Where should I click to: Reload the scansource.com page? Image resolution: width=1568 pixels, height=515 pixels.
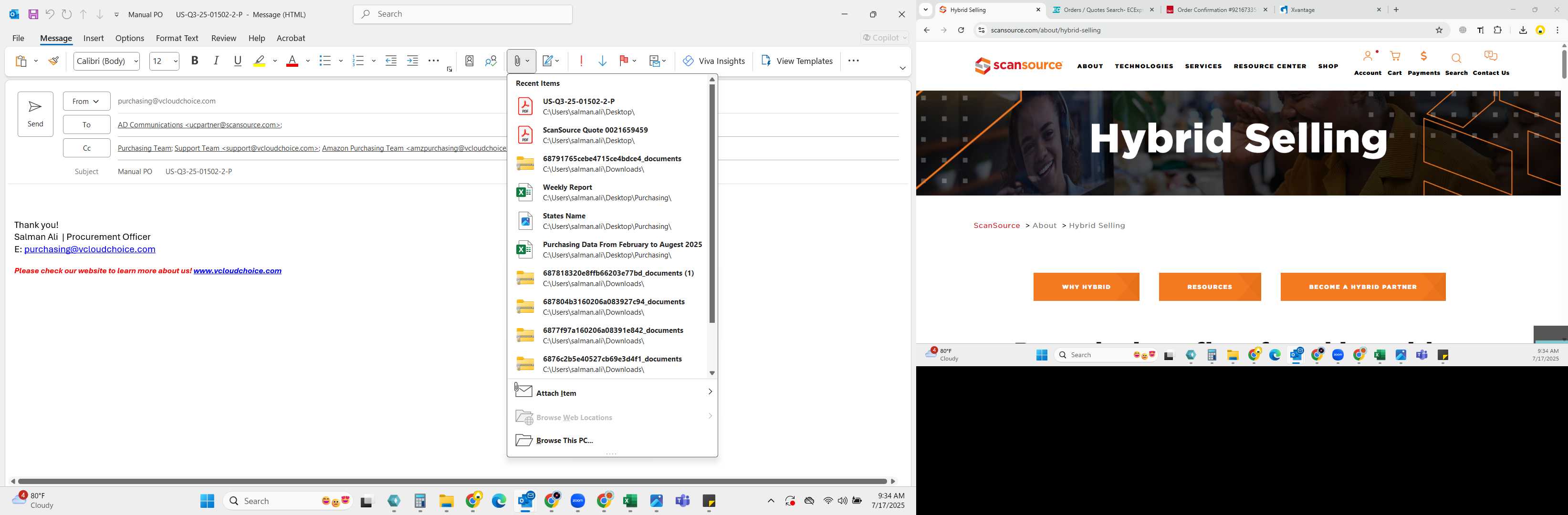point(961,30)
